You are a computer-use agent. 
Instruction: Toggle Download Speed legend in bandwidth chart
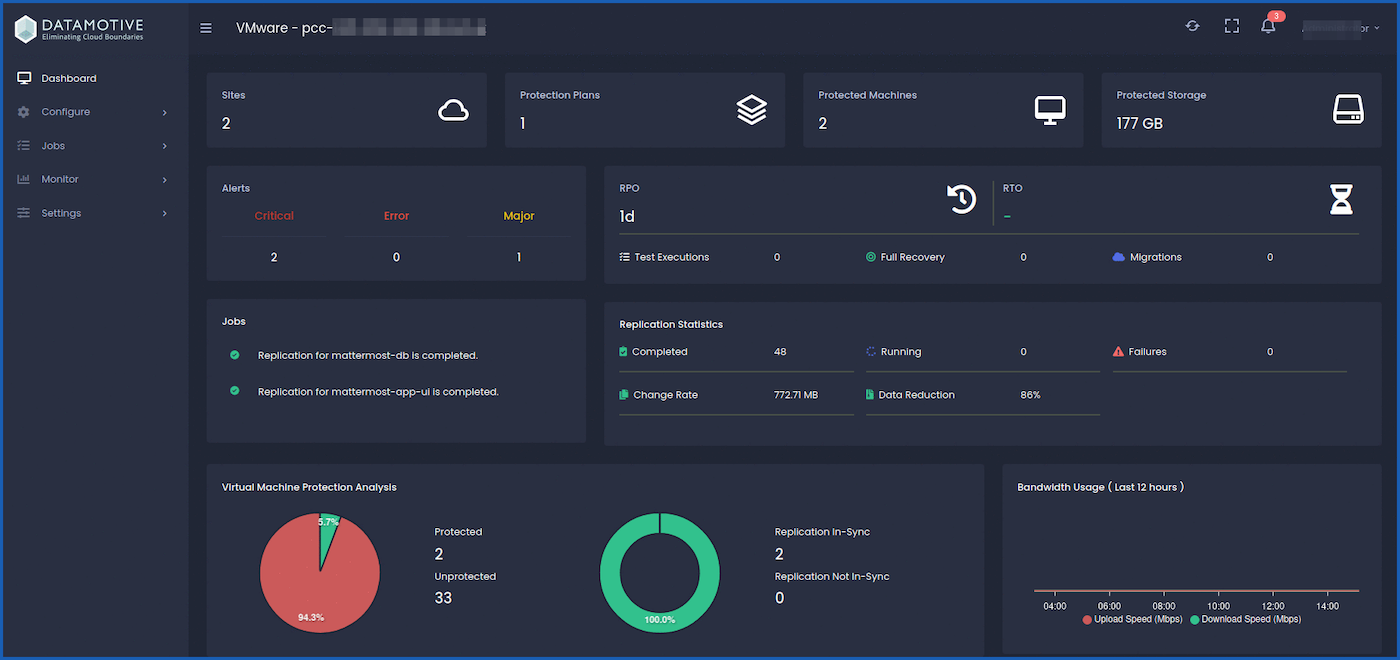click(x=1245, y=620)
